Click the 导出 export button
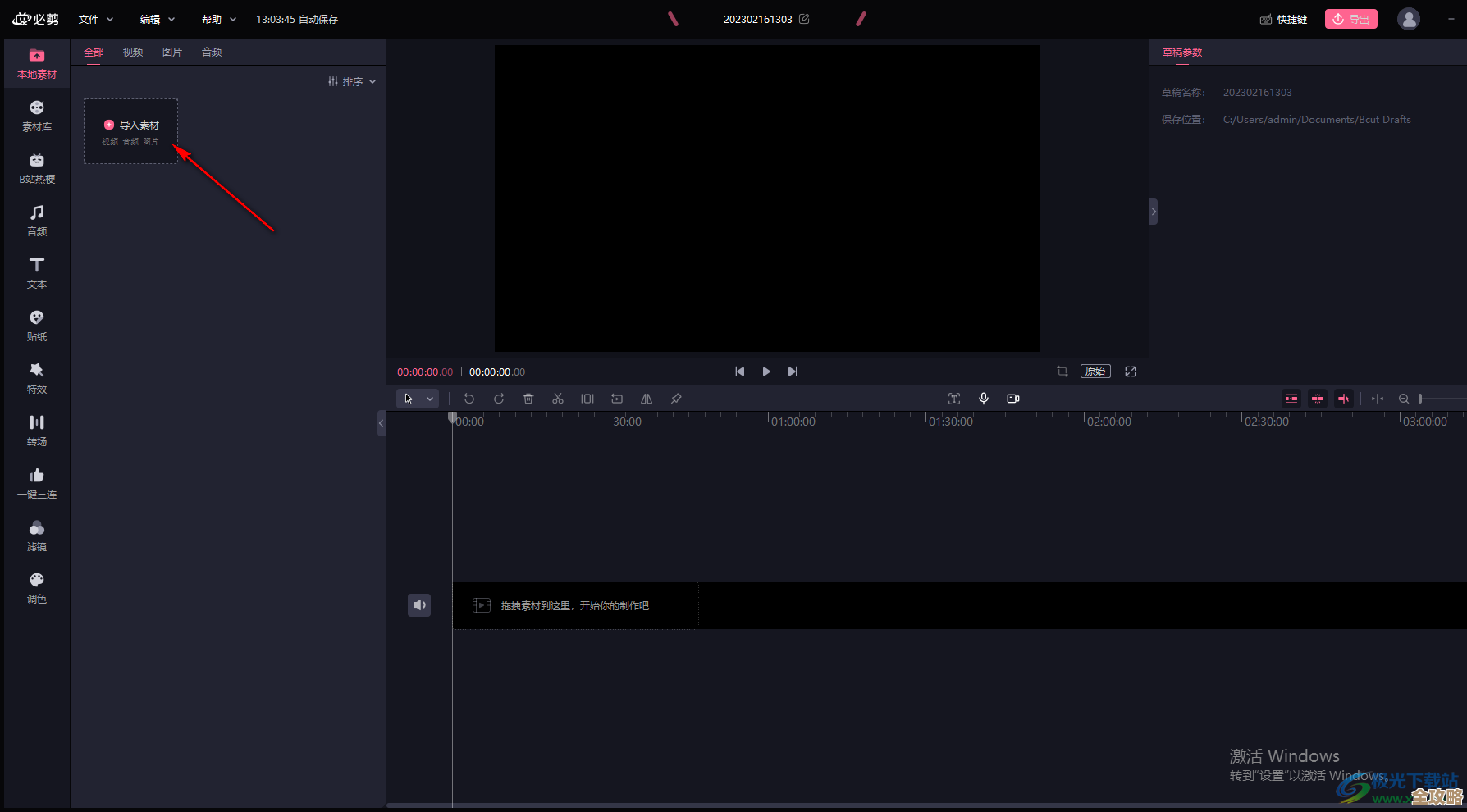1467x812 pixels. 1350,19
